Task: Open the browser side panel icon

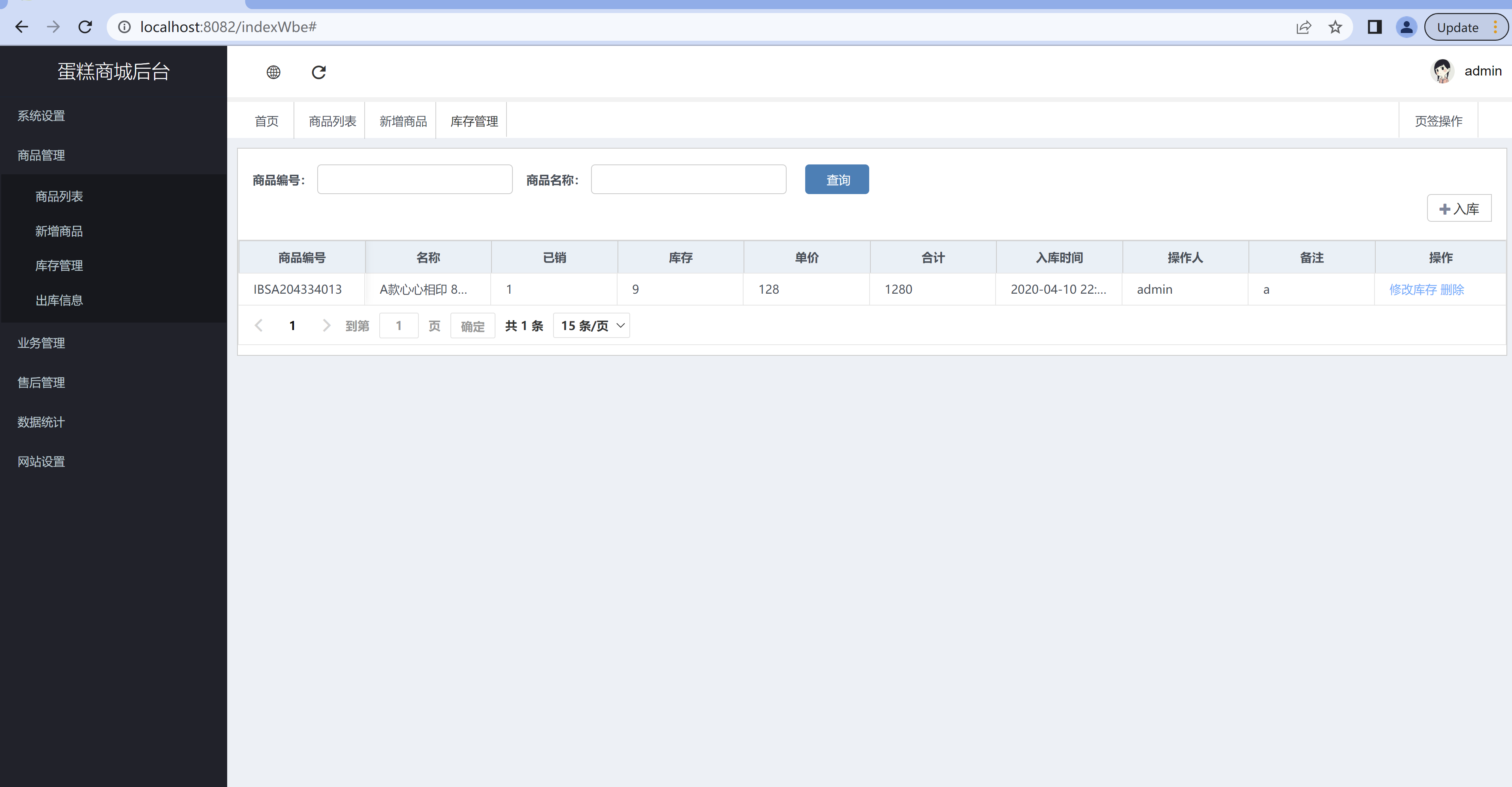Action: point(1375,27)
